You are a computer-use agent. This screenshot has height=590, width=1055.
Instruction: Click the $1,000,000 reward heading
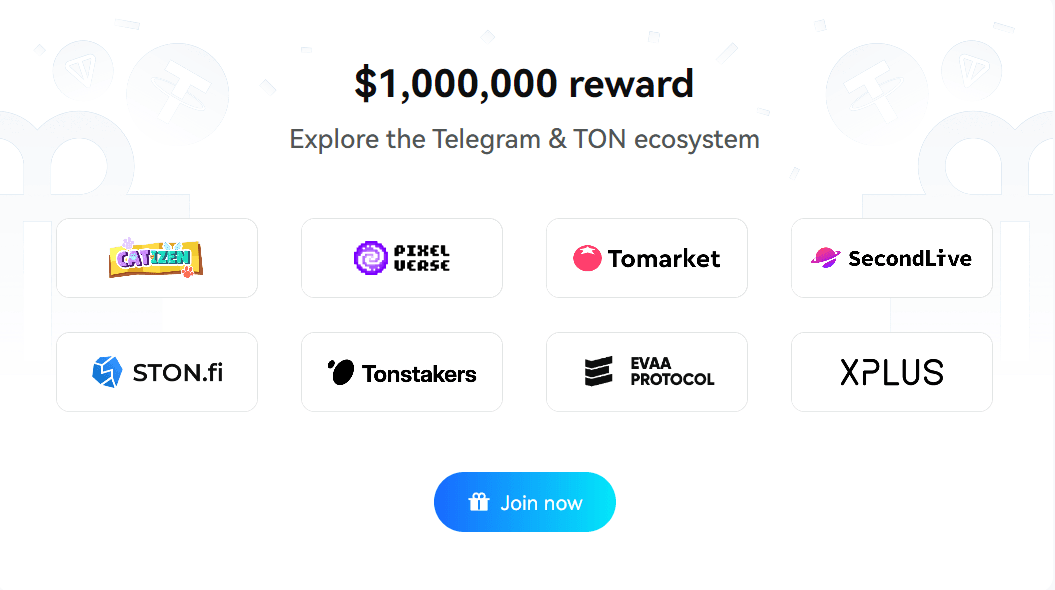coord(524,83)
